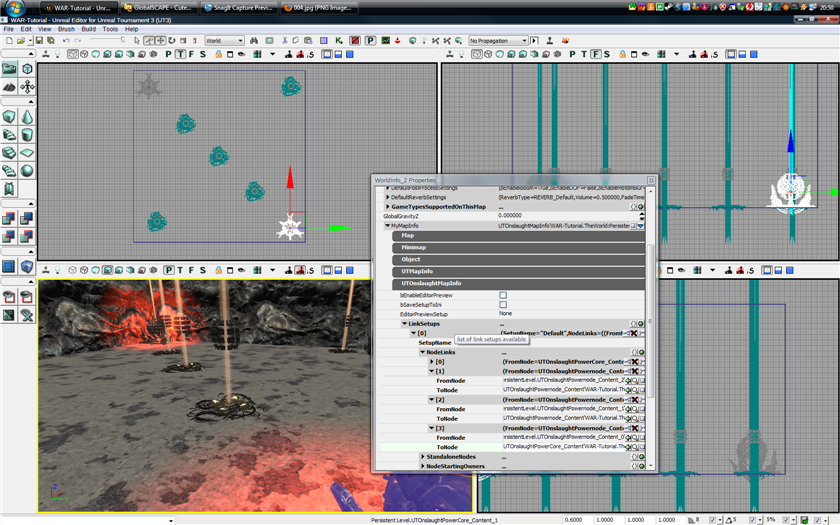Image resolution: width=840 pixels, height=525 pixels.
Task: Open the World coordinate system dropdown
Action: tap(224, 41)
